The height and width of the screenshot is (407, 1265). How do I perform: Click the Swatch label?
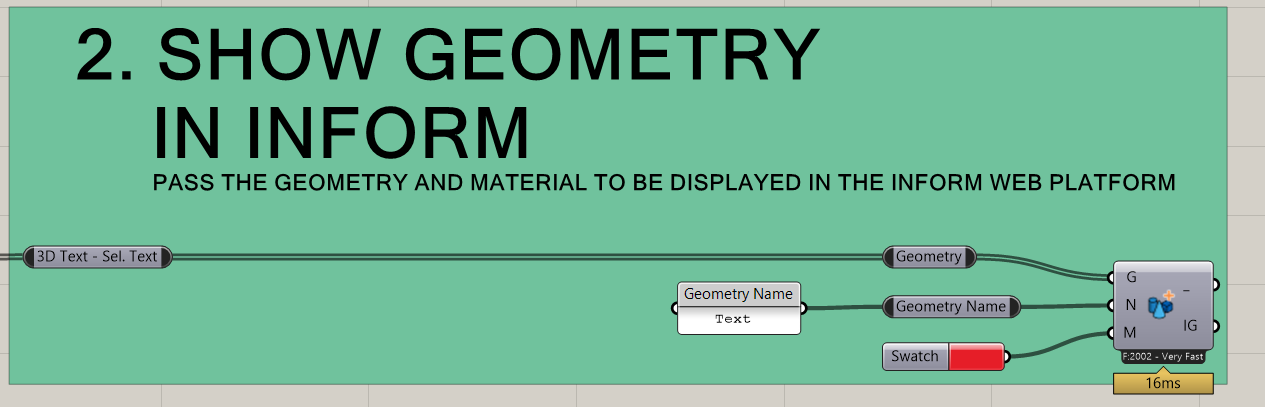click(915, 357)
